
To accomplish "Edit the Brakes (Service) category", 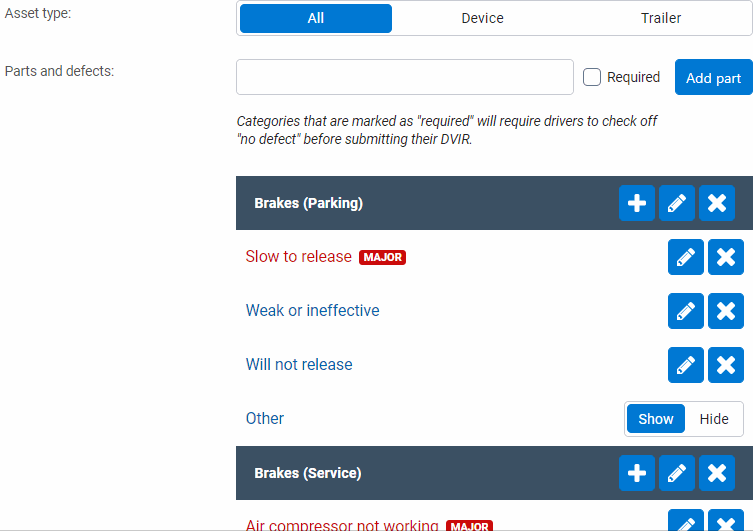I will tap(677, 473).
